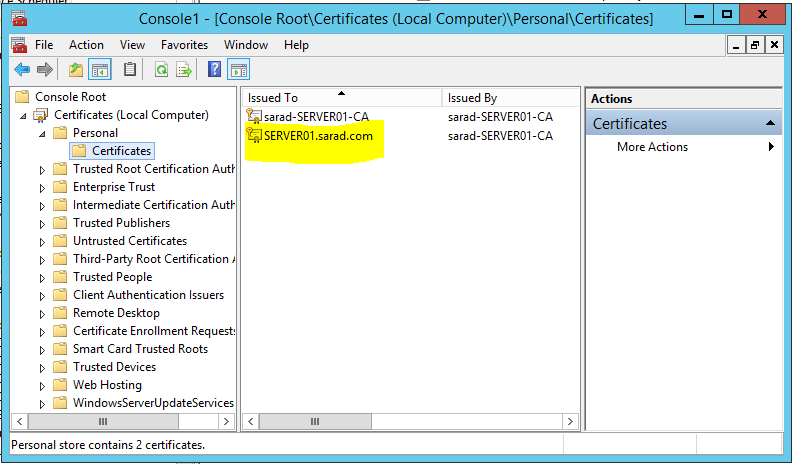Minimize the inner console child window
Screen dimensions: 795x464
coord(736,45)
